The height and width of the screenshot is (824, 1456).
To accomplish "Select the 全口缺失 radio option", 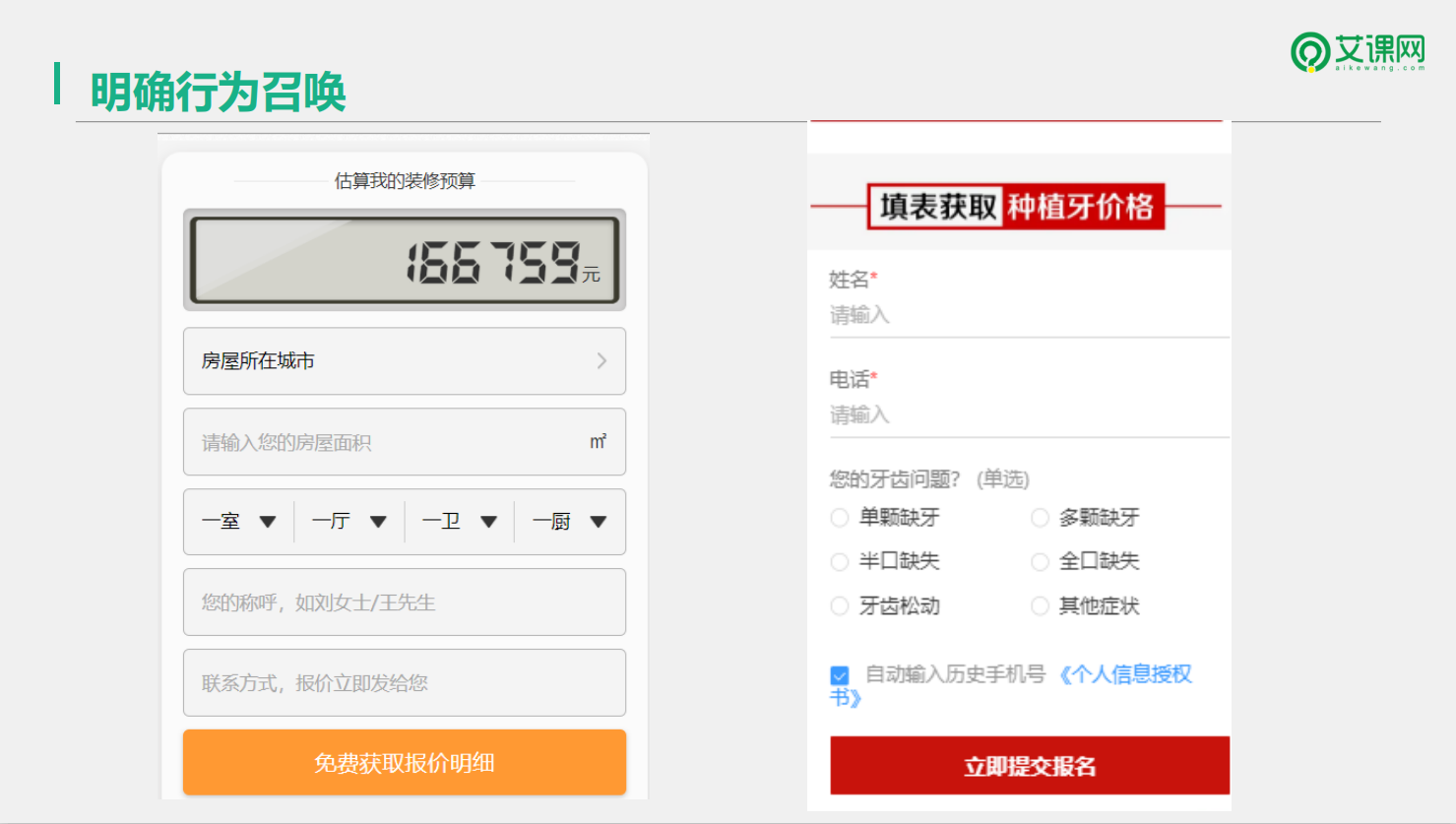I will pos(1040,562).
